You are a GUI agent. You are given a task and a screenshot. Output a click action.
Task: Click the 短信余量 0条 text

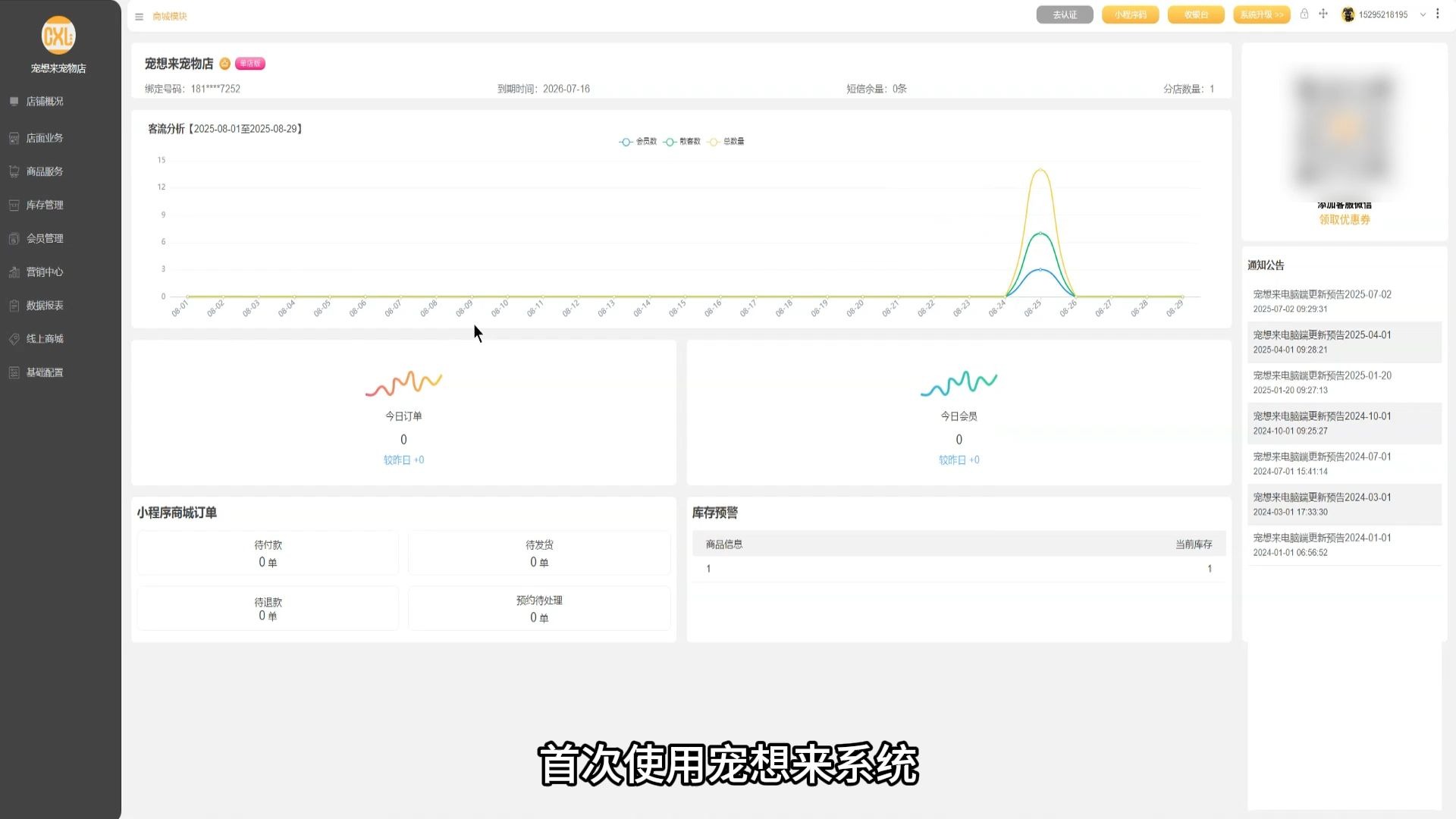pyautogui.click(x=876, y=89)
